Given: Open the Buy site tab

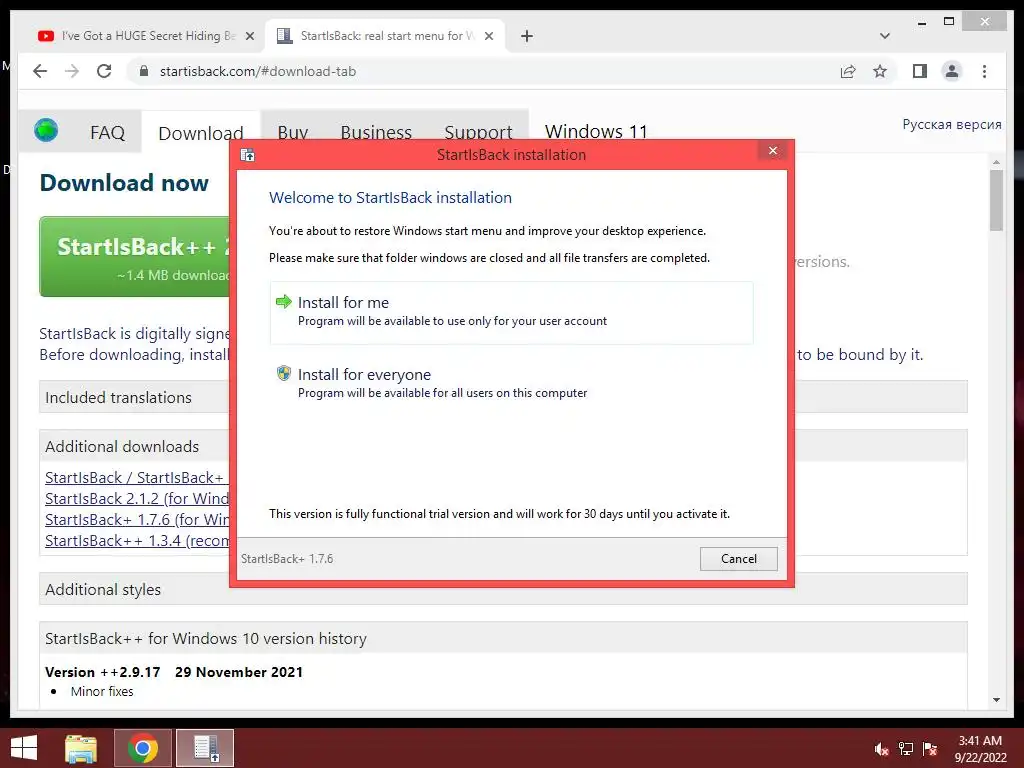Looking at the screenshot, I should (293, 133).
